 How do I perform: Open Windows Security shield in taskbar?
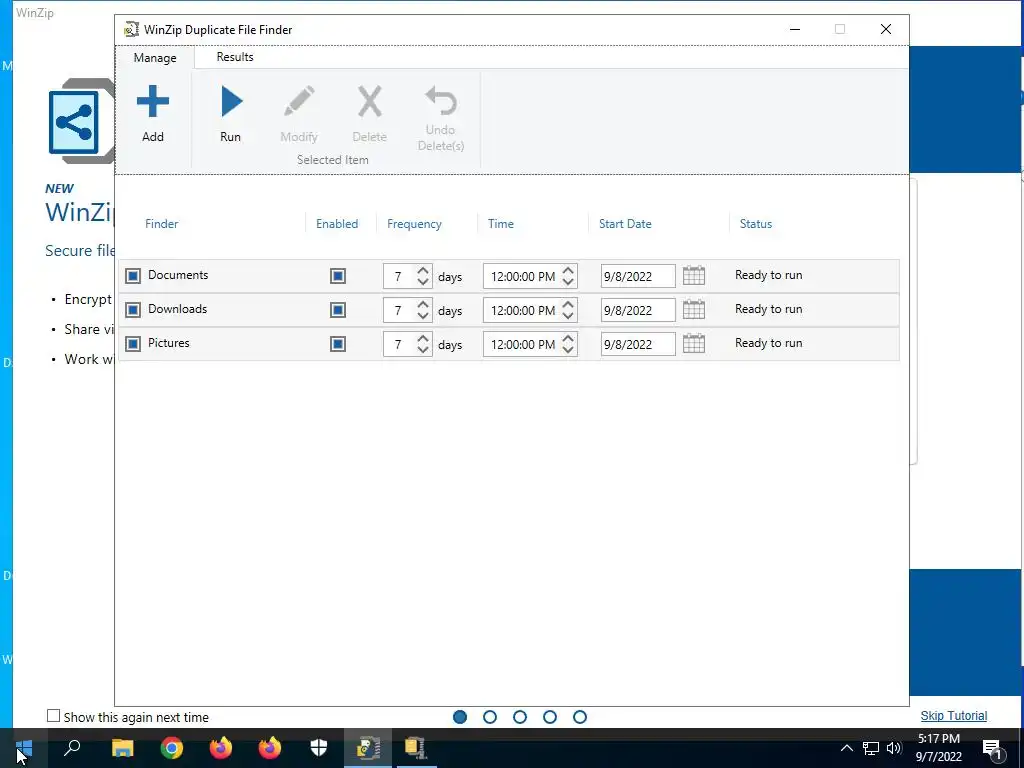pos(319,748)
